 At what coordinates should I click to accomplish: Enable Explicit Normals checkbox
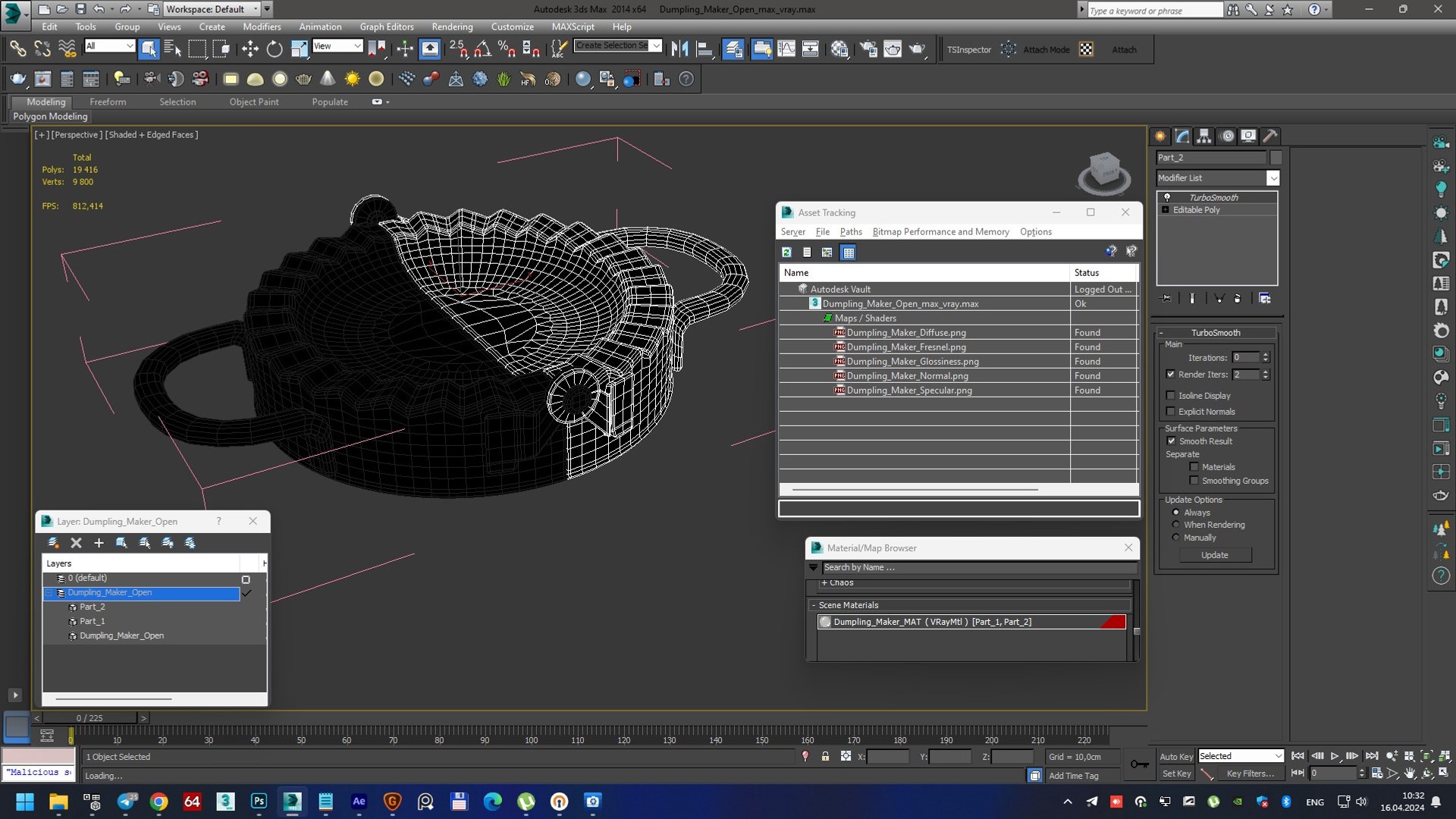click(1171, 412)
